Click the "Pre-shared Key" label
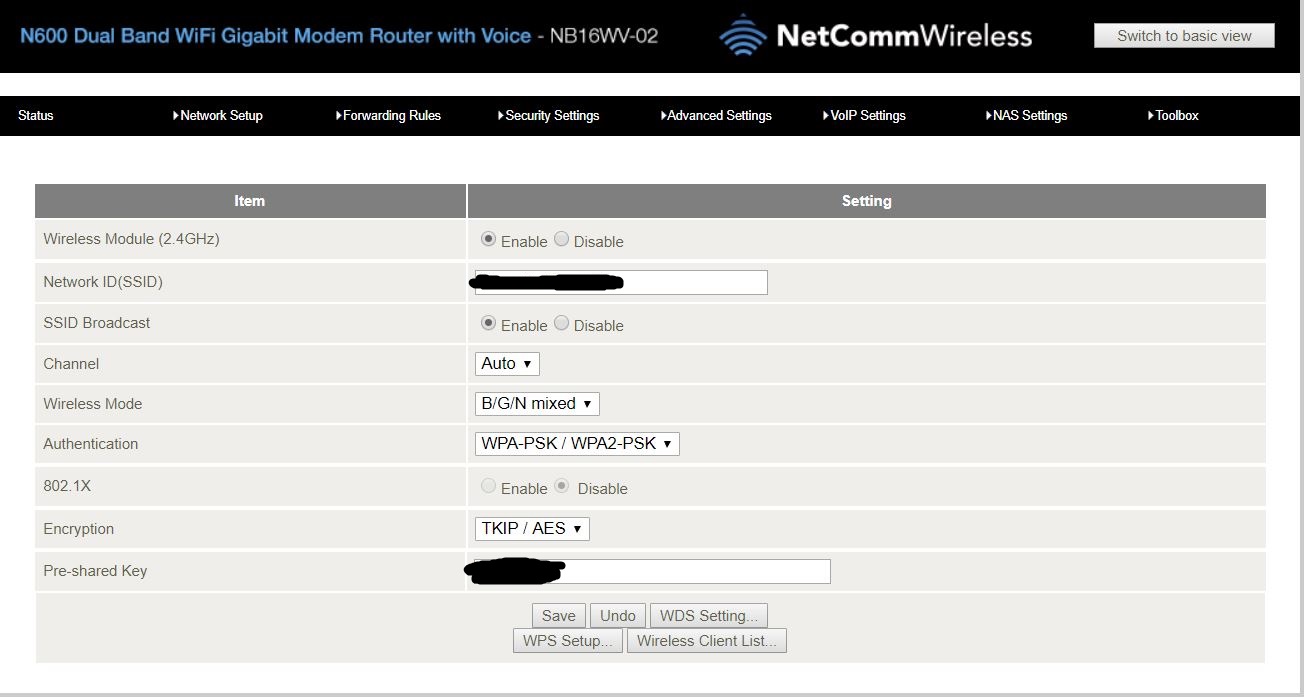Viewport: 1304px width, 697px height. click(x=95, y=571)
